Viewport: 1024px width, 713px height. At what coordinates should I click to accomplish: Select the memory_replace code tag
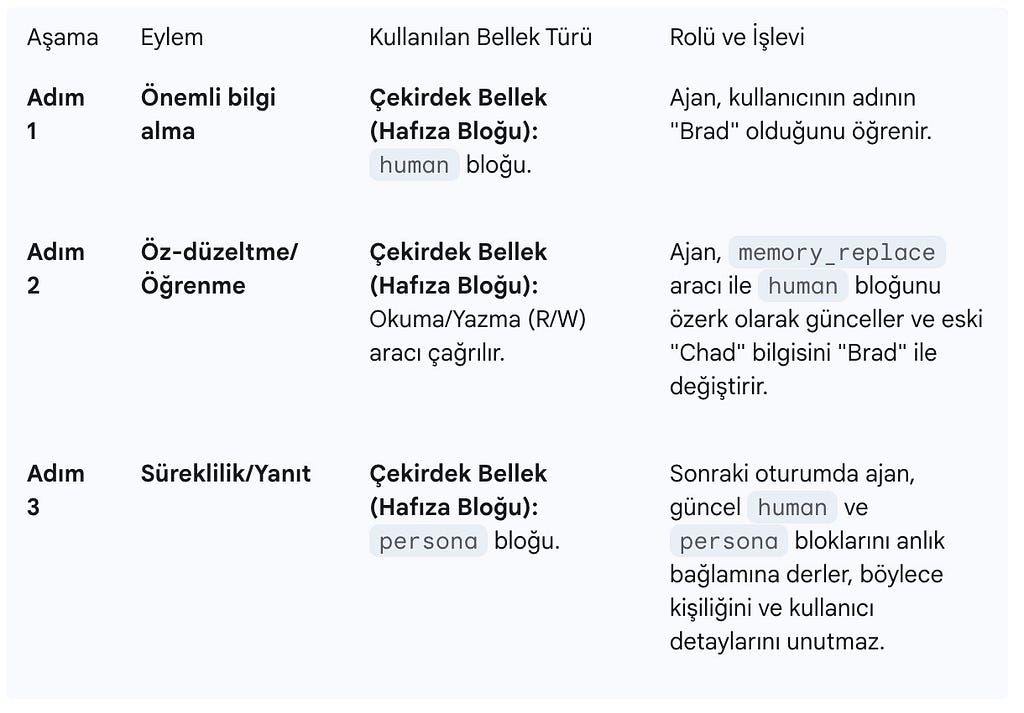pyautogui.click(x=837, y=252)
